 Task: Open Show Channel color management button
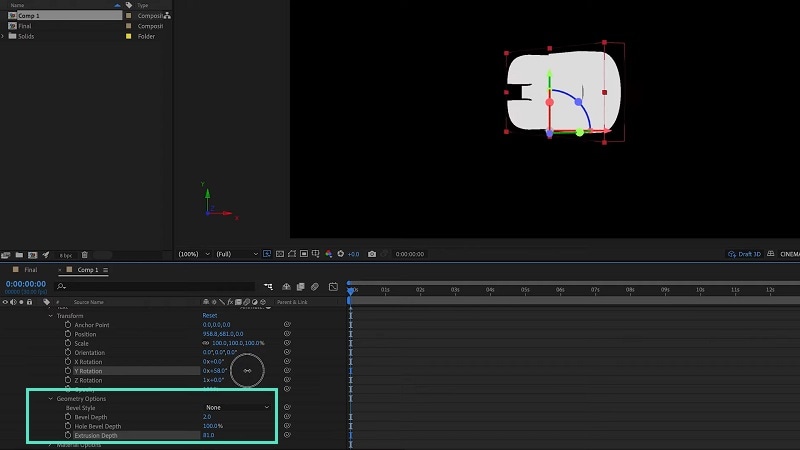[x=329, y=254]
